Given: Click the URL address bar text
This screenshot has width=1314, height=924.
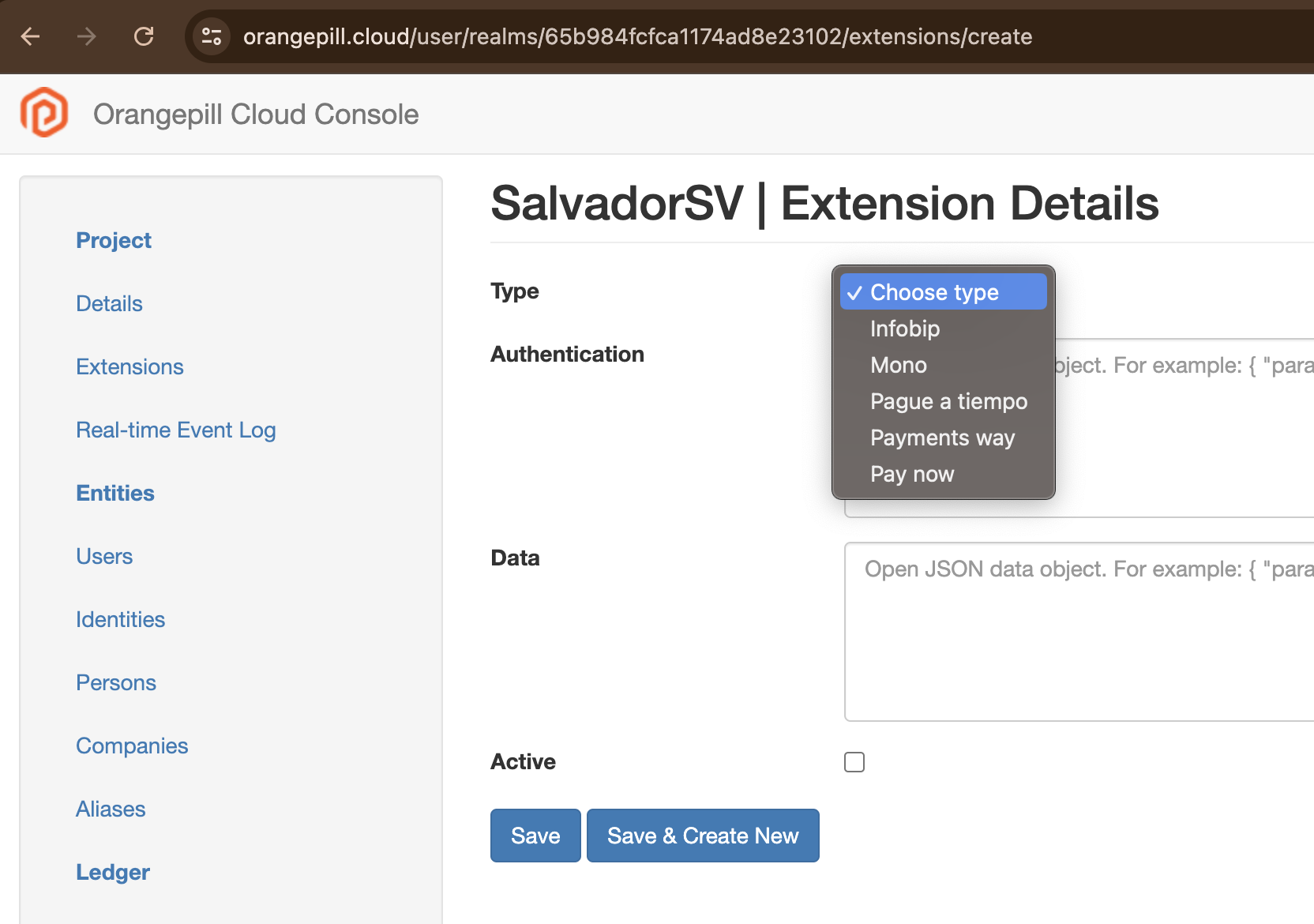Looking at the screenshot, I should tap(636, 36).
